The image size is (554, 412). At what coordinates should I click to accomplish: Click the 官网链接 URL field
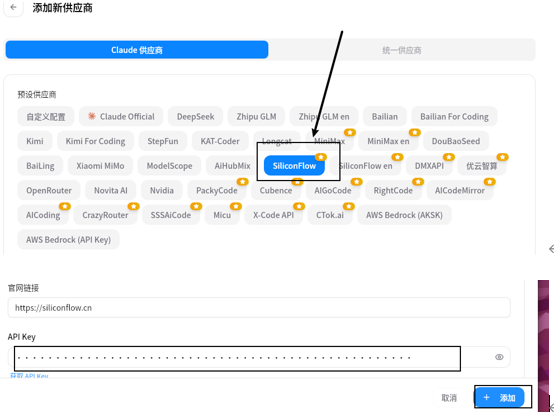(259, 308)
